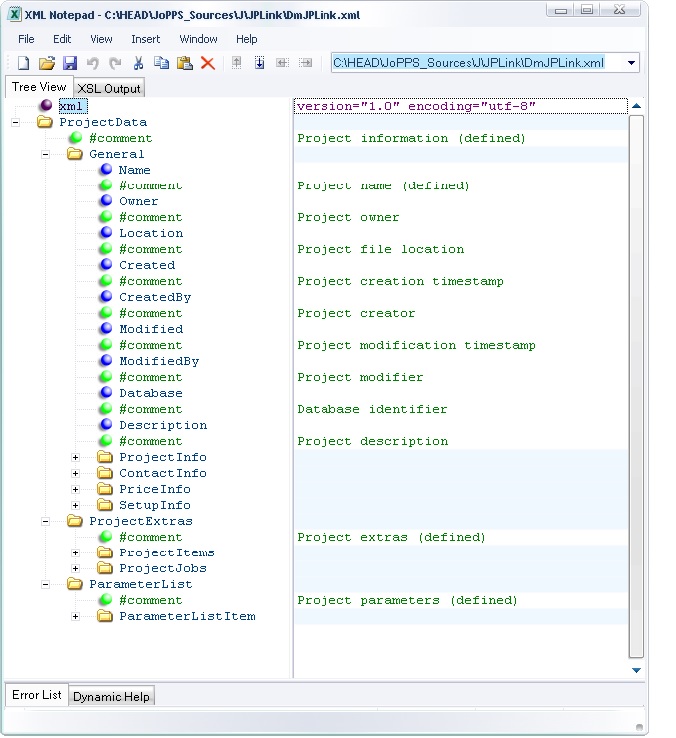Open a file with folder icon
676x738 pixels.
pos(47,63)
